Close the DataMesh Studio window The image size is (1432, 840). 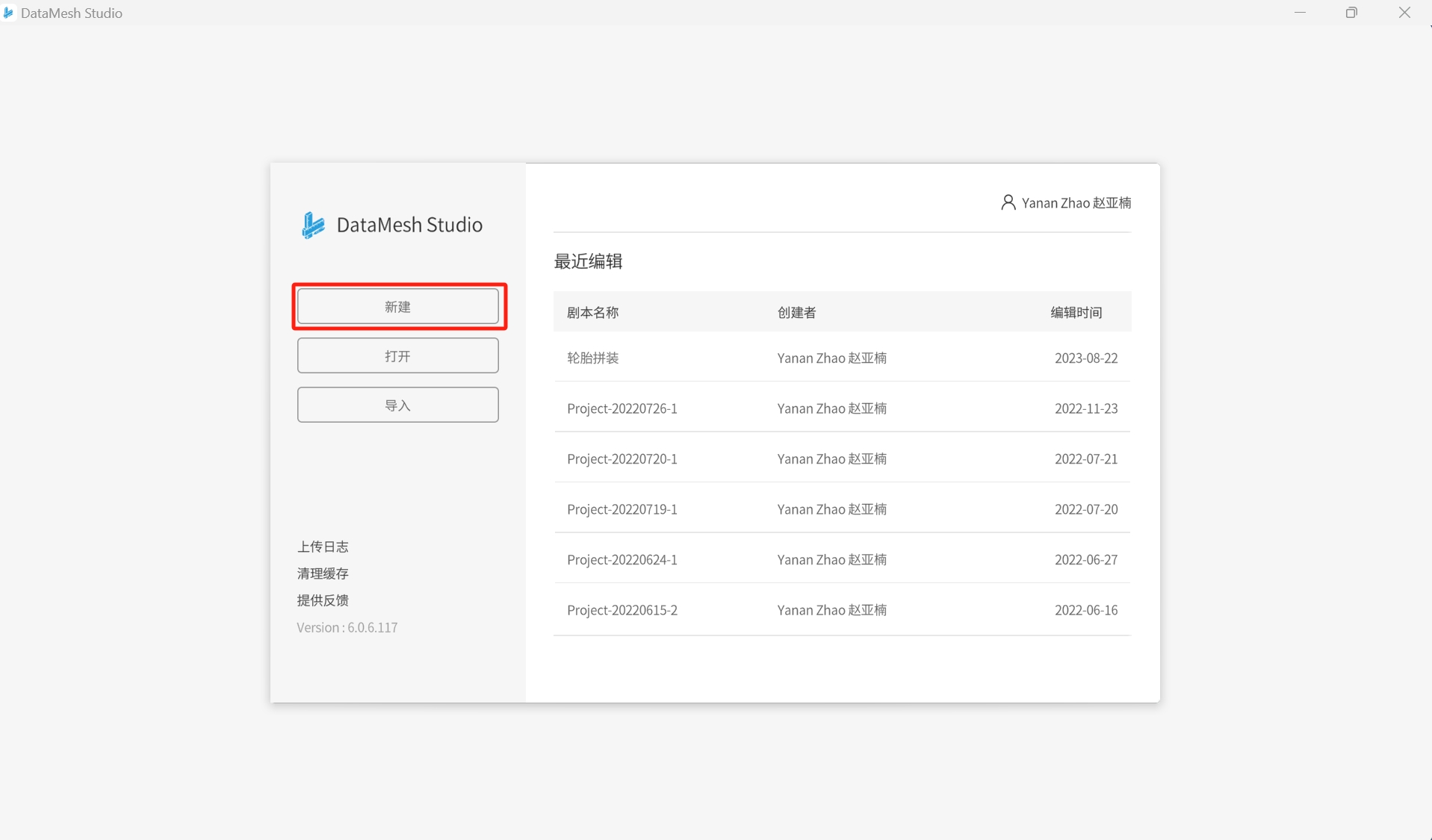tap(1404, 13)
